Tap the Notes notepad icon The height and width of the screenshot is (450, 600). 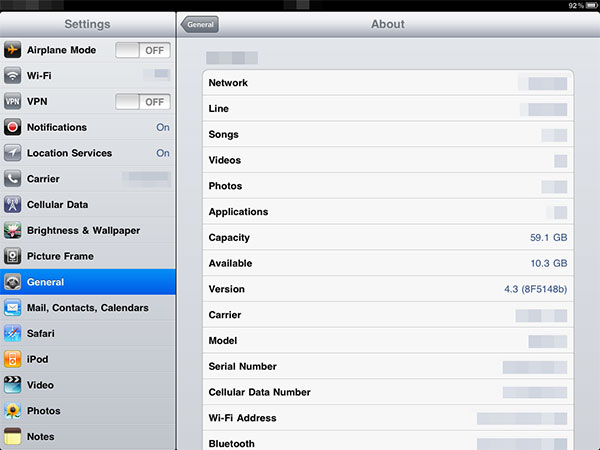[12, 437]
